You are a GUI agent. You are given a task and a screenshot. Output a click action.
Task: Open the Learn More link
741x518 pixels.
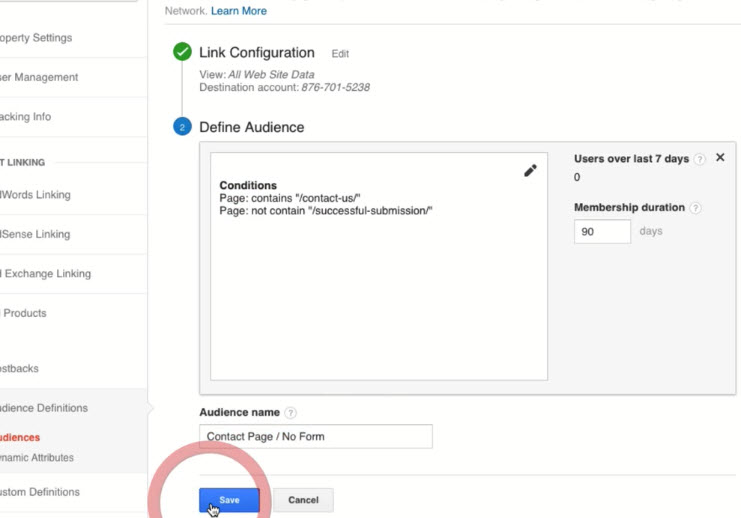239,11
